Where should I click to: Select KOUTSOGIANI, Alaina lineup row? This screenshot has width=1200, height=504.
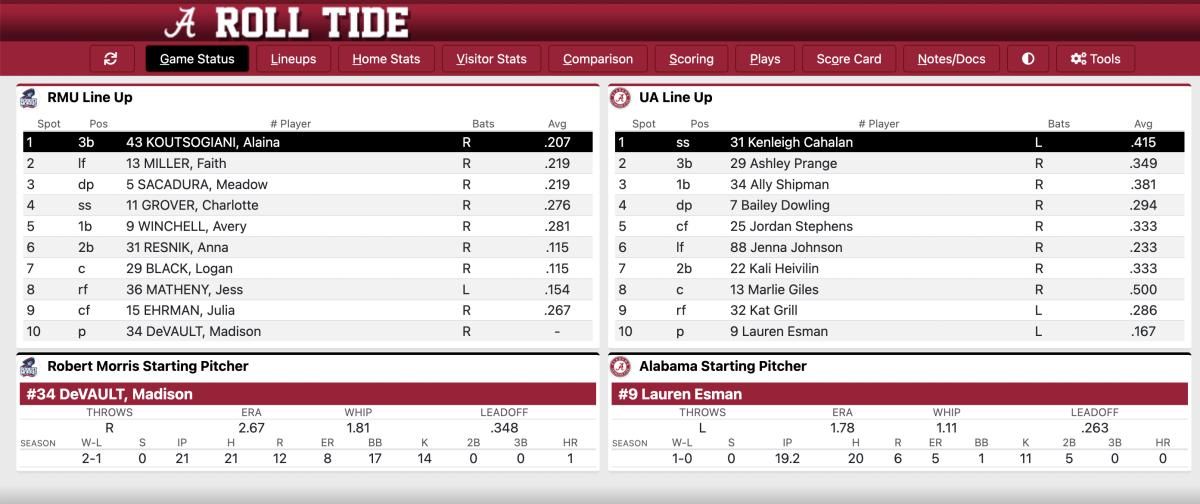click(x=308, y=142)
